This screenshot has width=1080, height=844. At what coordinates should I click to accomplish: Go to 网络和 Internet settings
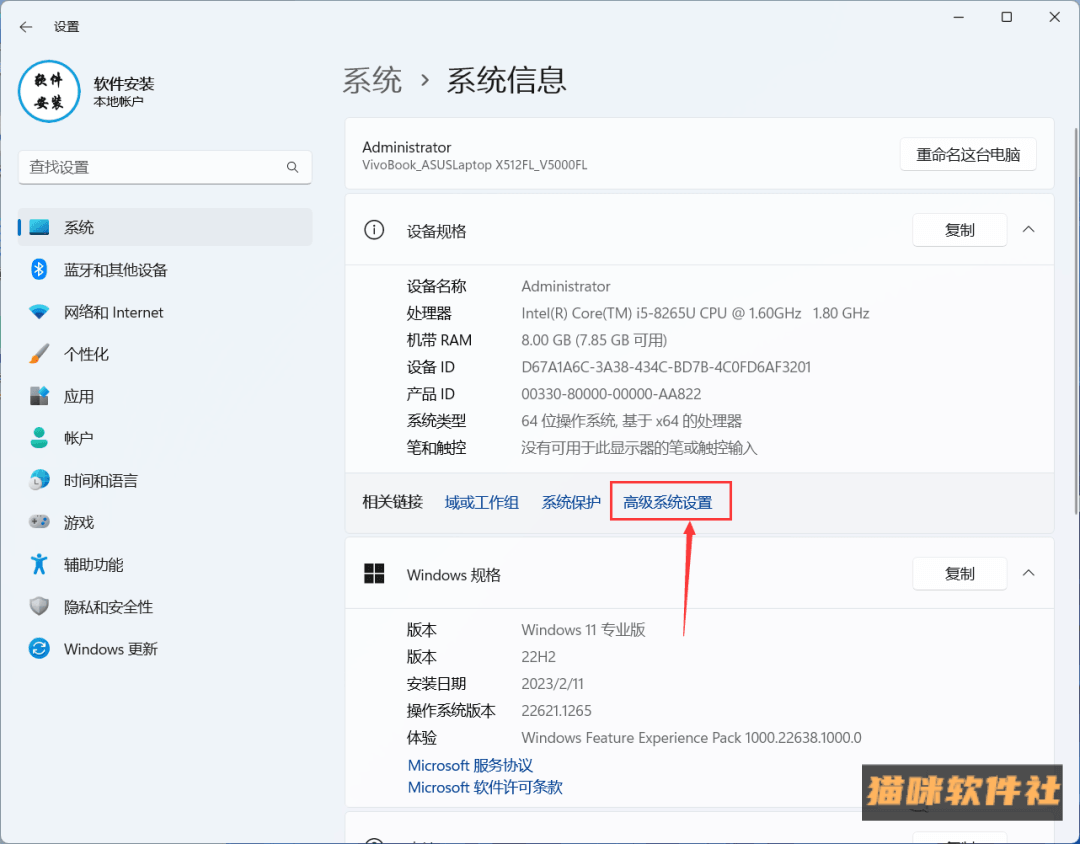coord(165,312)
